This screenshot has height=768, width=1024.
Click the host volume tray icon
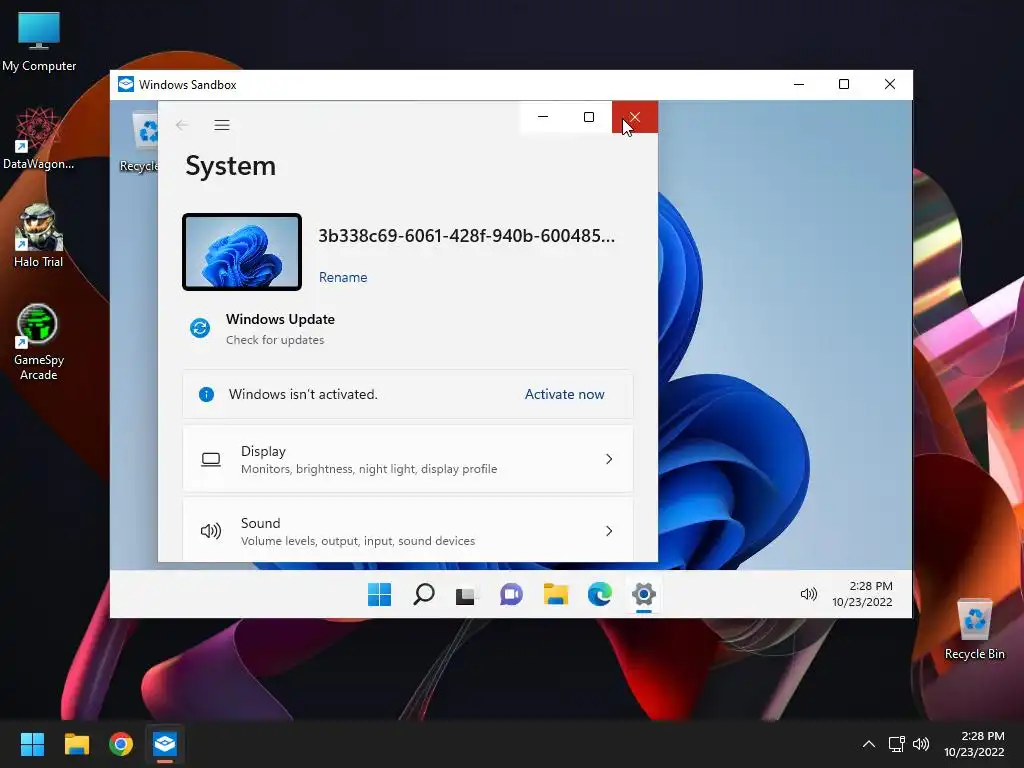pyautogui.click(x=921, y=744)
